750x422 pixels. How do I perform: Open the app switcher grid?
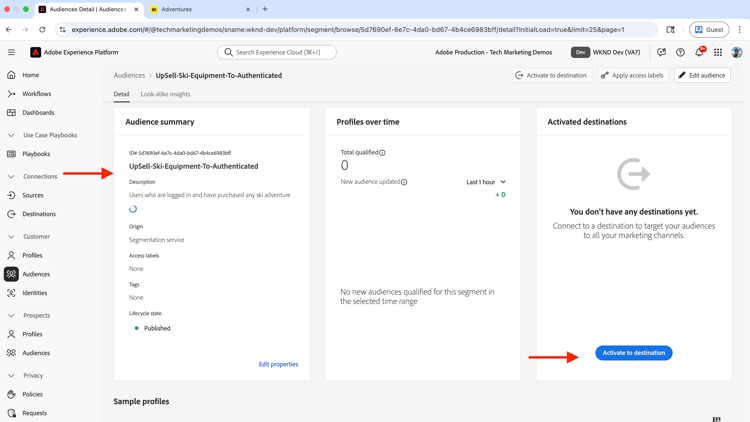(x=718, y=52)
